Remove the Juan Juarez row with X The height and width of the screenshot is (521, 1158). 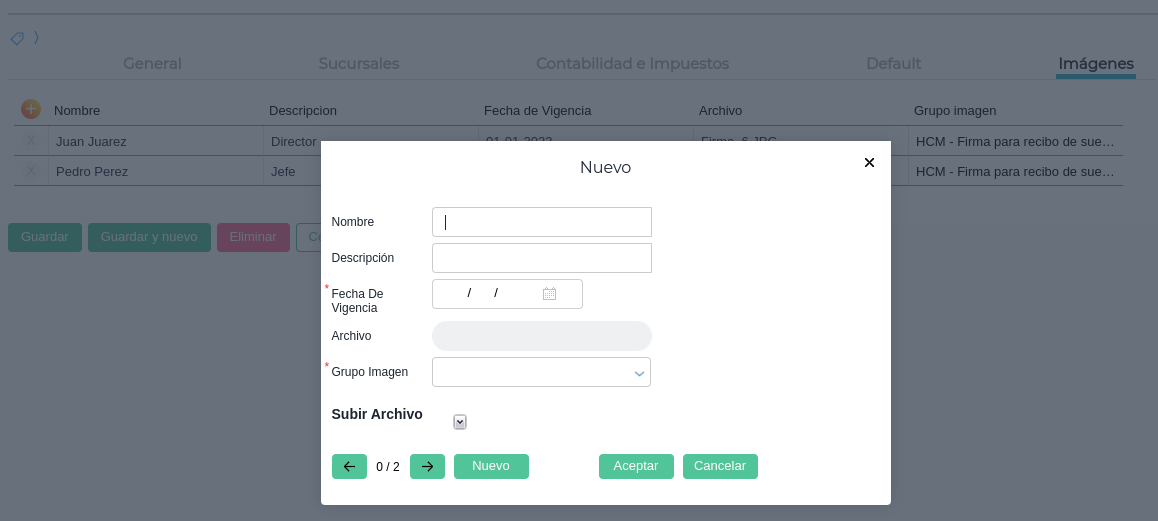pos(31,141)
